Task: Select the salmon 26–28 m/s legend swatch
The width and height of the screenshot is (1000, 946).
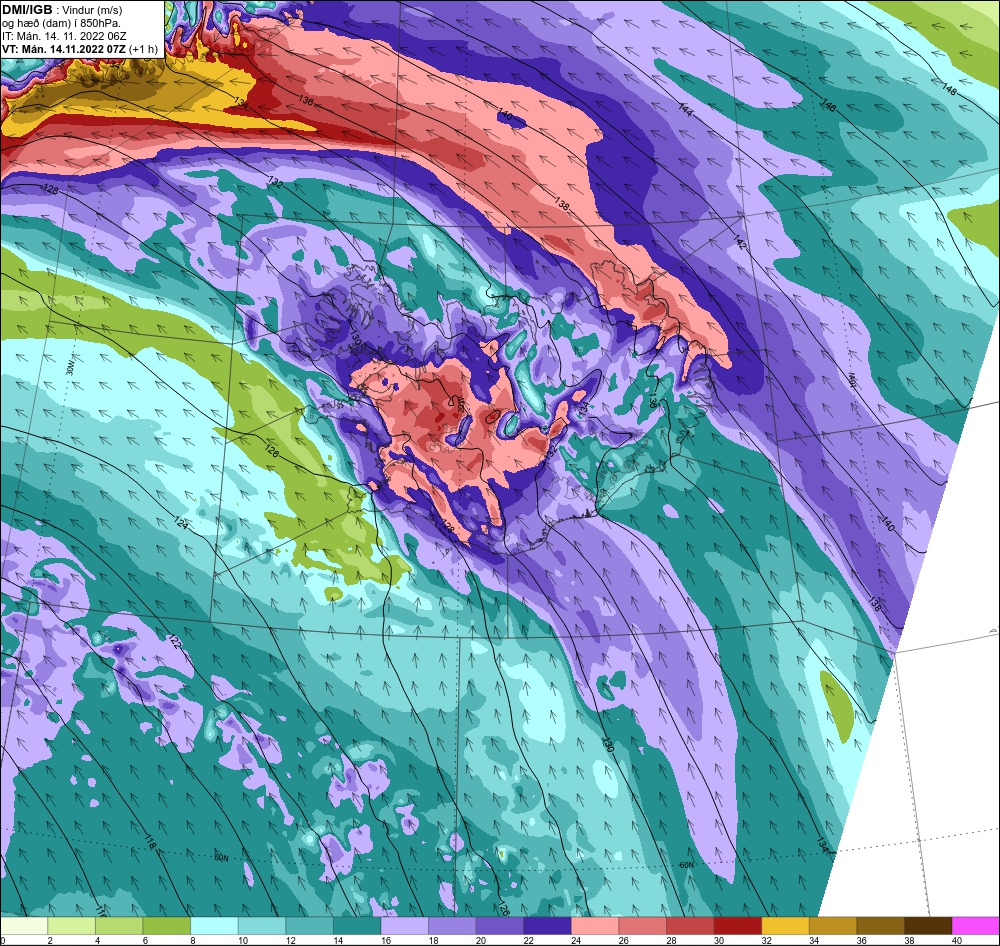Action: (x=642, y=926)
